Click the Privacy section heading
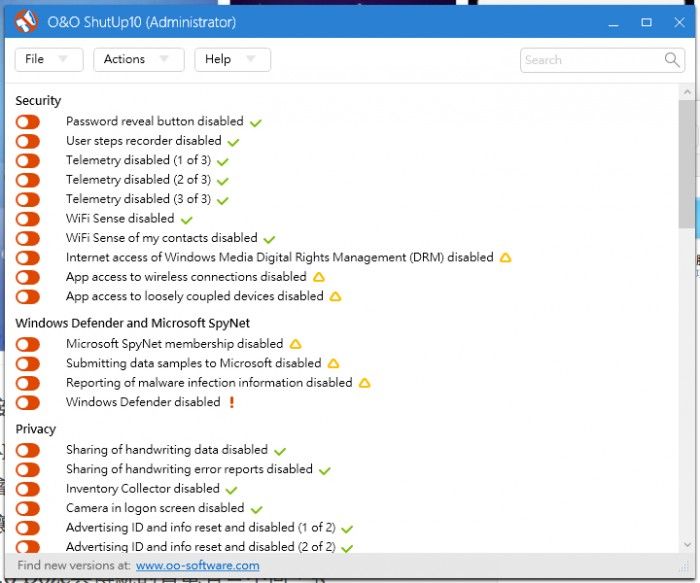The image size is (700, 583). tap(36, 429)
